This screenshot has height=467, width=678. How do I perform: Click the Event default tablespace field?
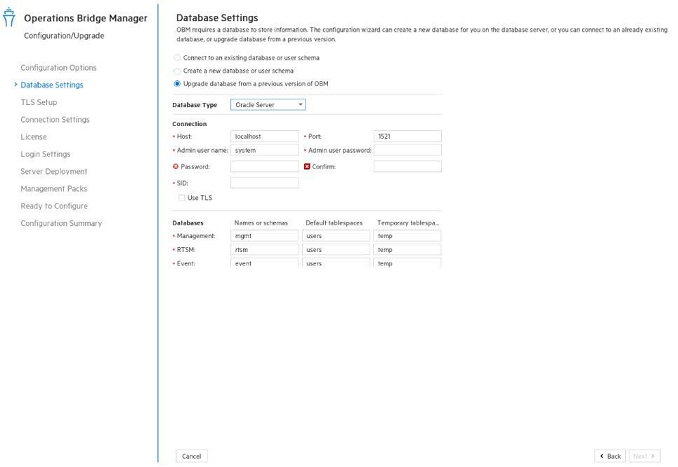(336, 263)
